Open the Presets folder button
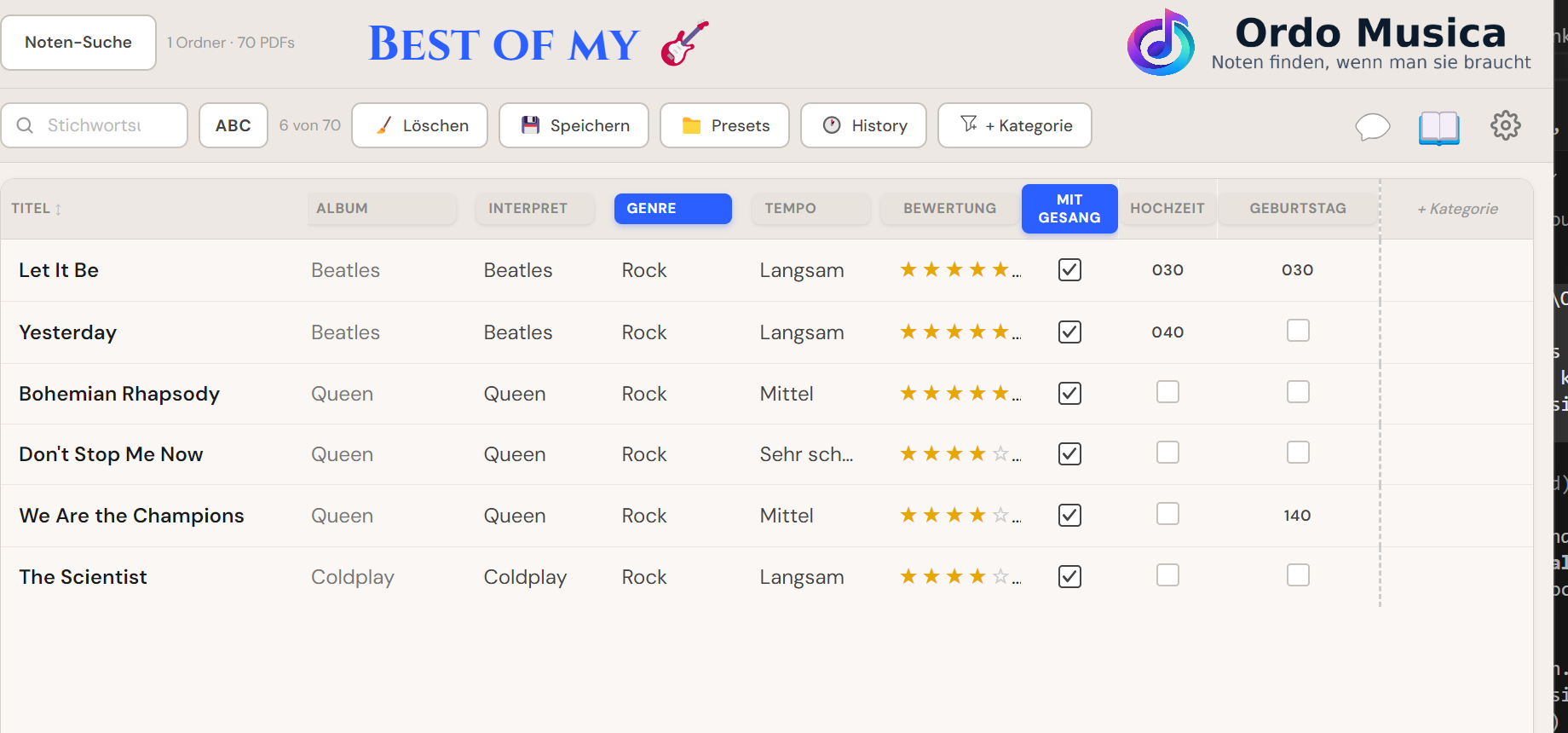1568x733 pixels. tap(725, 125)
